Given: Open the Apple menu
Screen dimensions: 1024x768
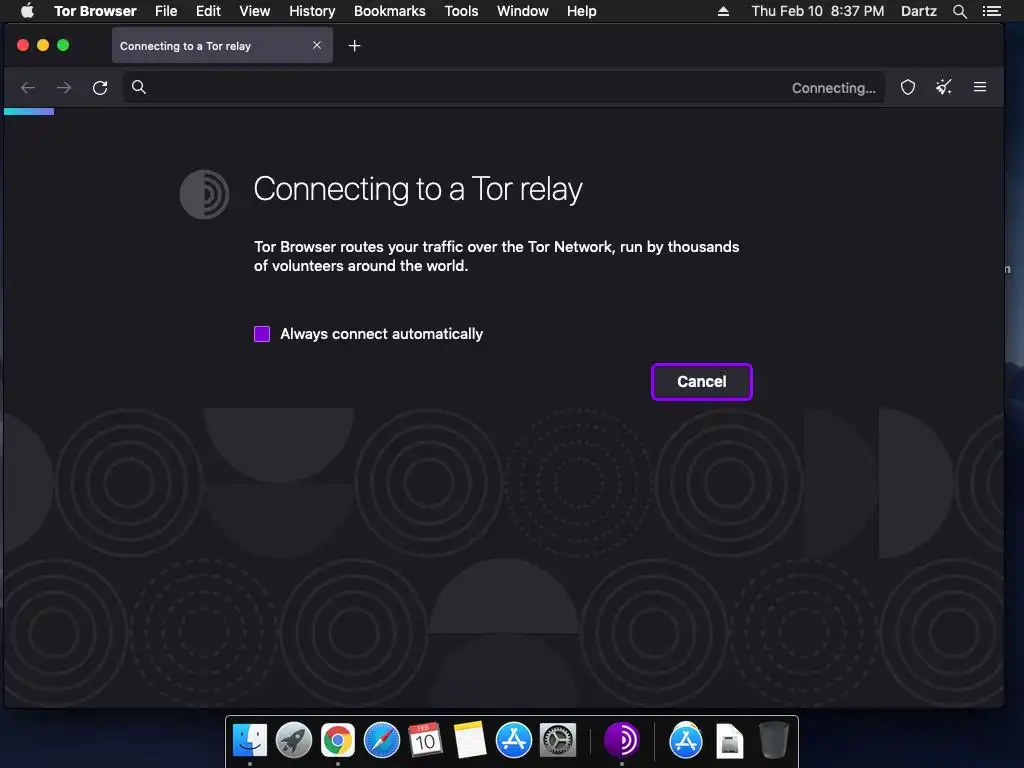Looking at the screenshot, I should (27, 10).
